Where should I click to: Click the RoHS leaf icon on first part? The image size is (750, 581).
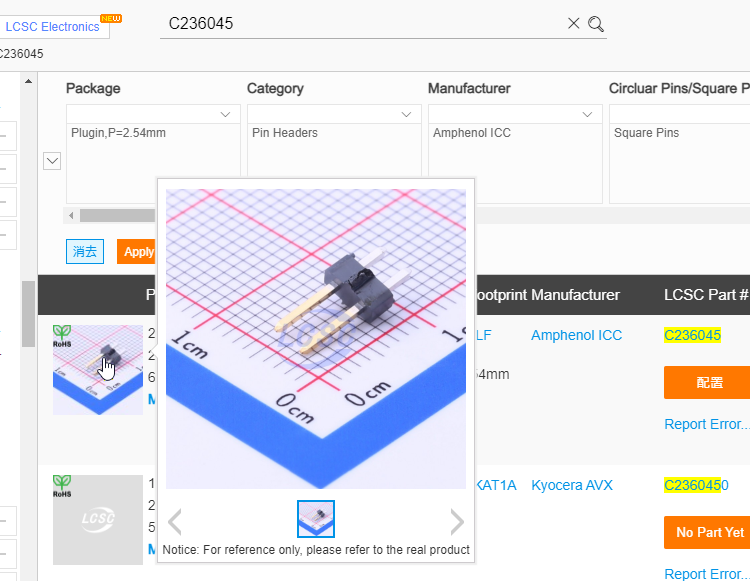point(62,336)
